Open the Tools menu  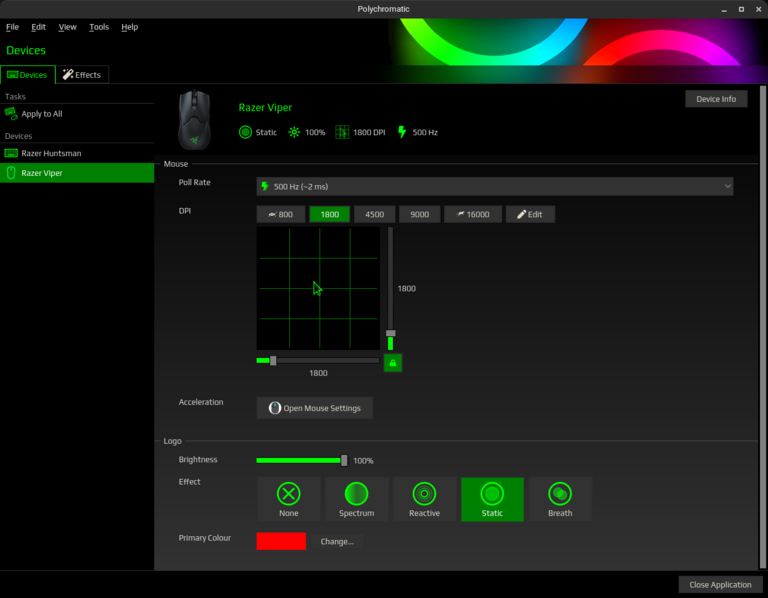pyautogui.click(x=99, y=27)
